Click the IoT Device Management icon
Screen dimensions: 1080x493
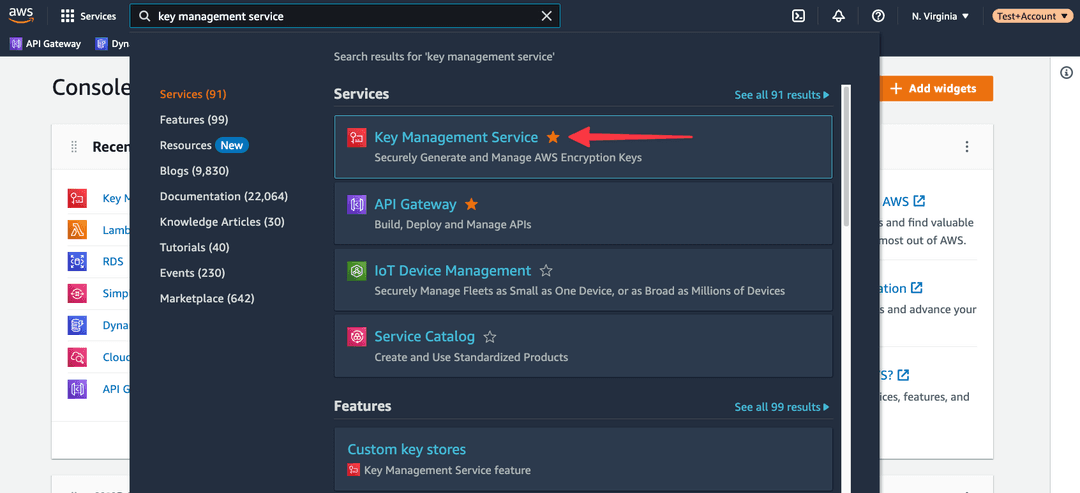pyautogui.click(x=356, y=271)
